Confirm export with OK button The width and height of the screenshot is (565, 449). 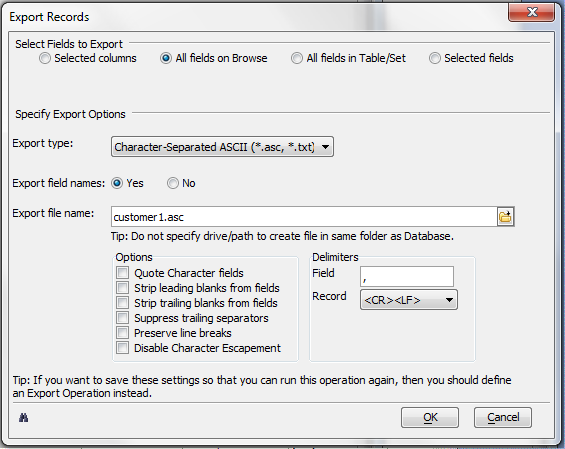click(x=430, y=418)
